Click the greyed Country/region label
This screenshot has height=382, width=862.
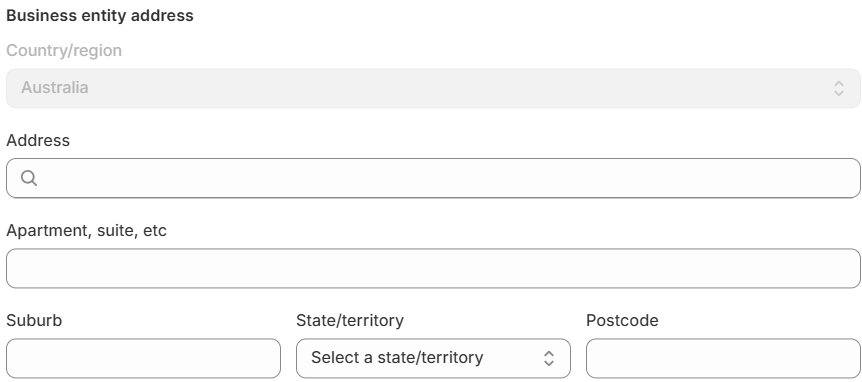click(x=64, y=51)
